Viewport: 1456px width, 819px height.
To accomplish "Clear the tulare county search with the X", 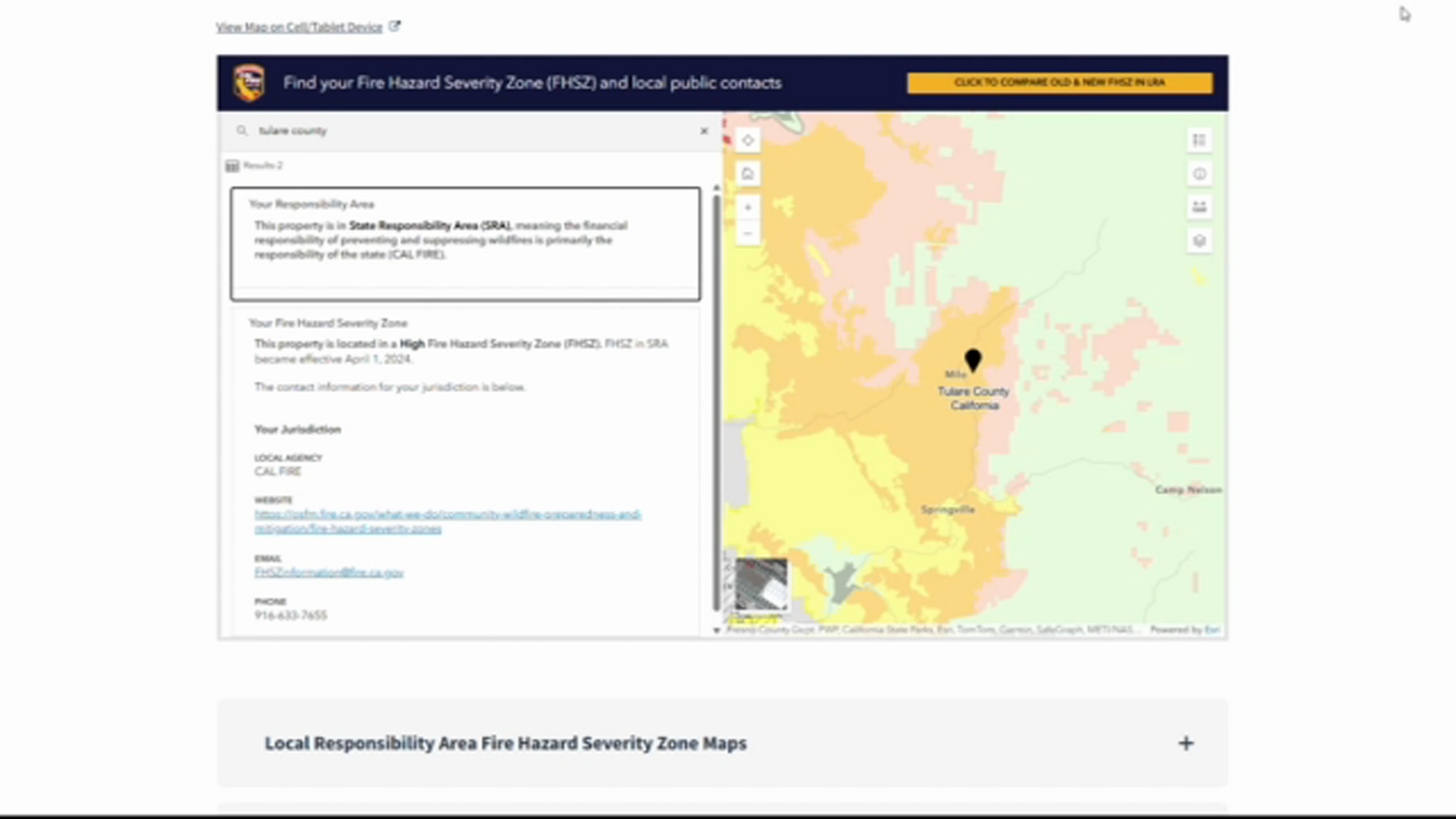I will (x=703, y=130).
